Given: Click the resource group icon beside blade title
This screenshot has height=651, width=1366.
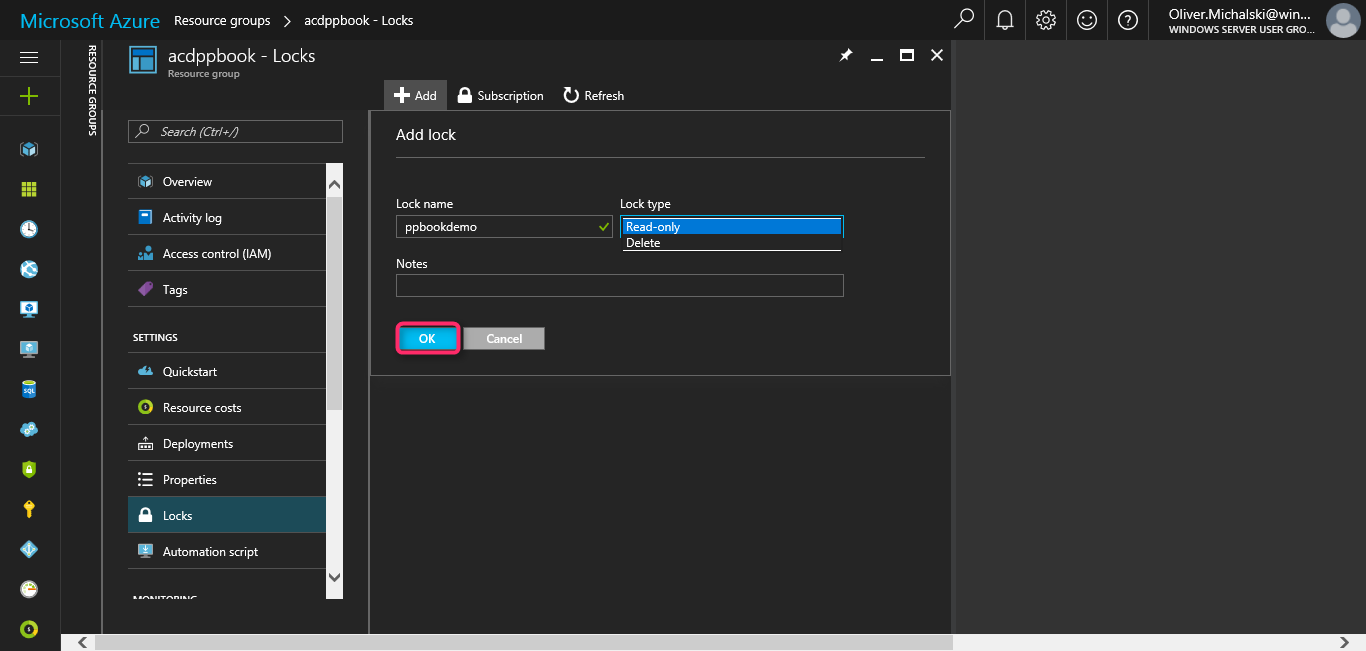Looking at the screenshot, I should [144, 60].
